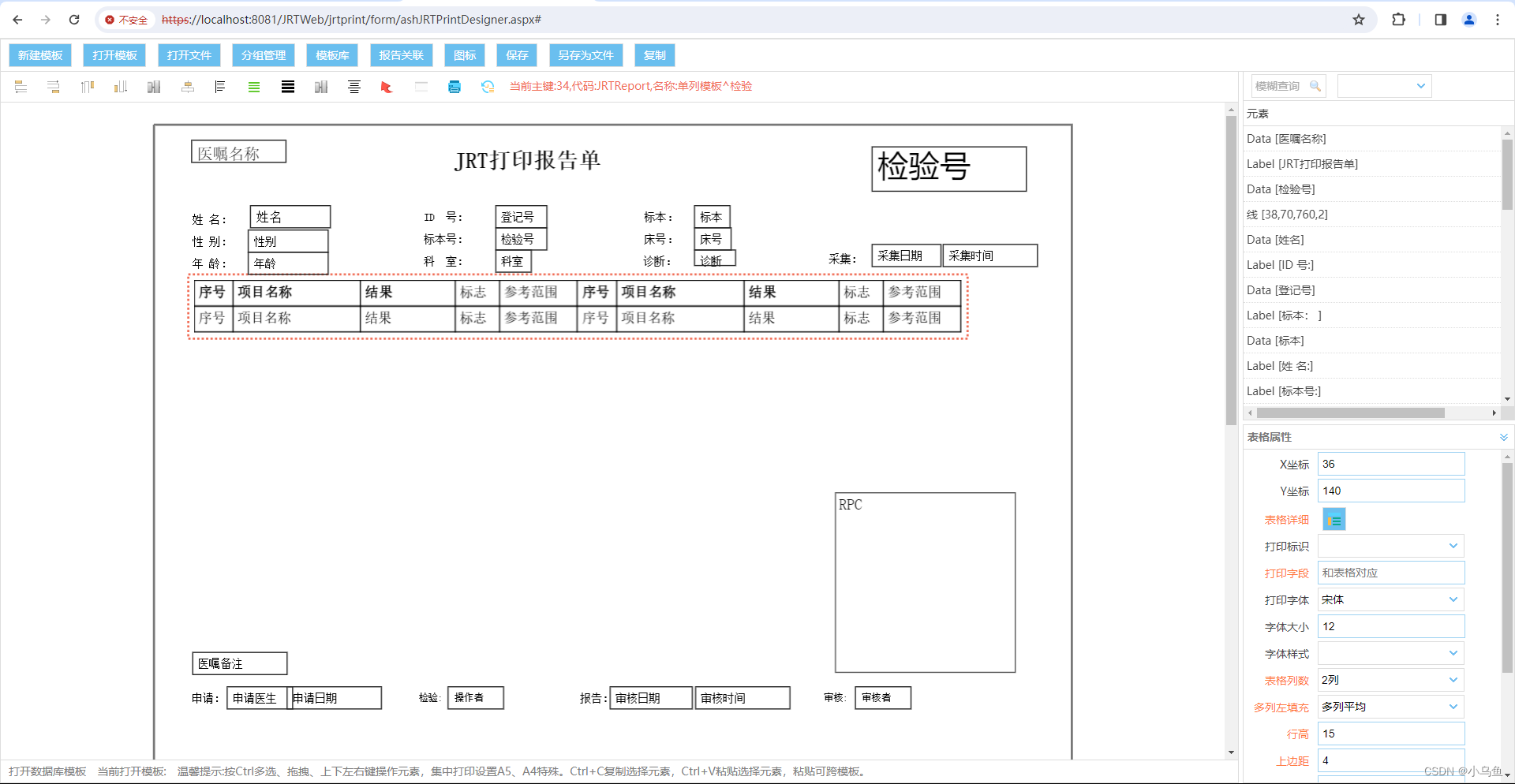Collapse the 表格属性 panel chevron
This screenshot has width=1515, height=784.
click(x=1503, y=437)
